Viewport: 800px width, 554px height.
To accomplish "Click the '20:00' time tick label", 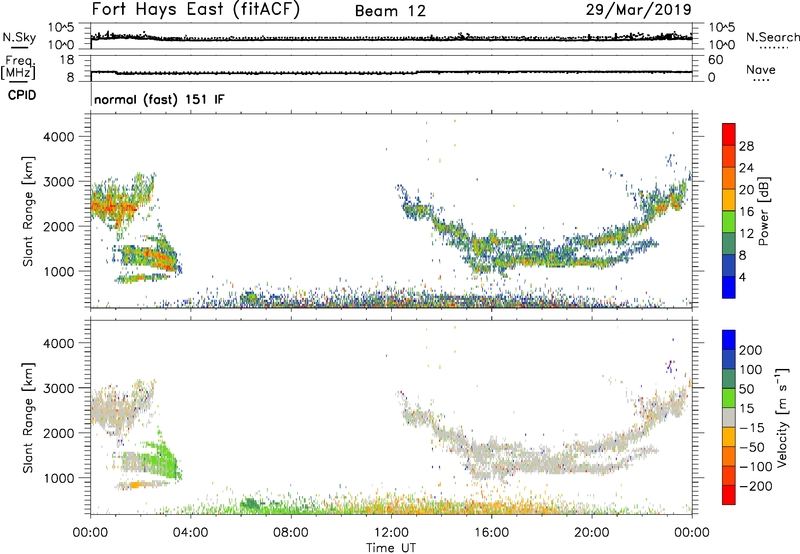I will coord(592,533).
